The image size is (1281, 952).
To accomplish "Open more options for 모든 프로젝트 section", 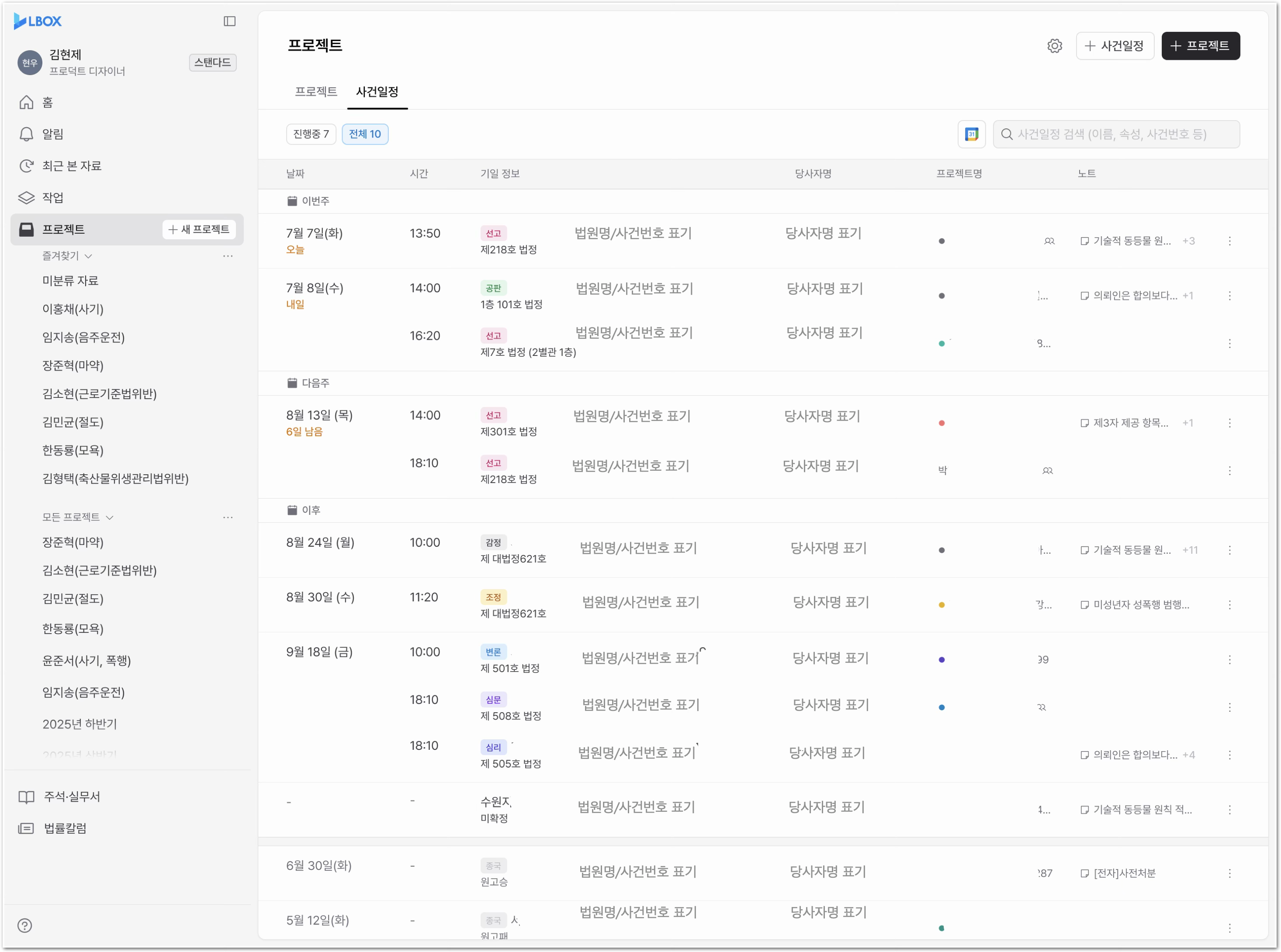I will tap(229, 517).
